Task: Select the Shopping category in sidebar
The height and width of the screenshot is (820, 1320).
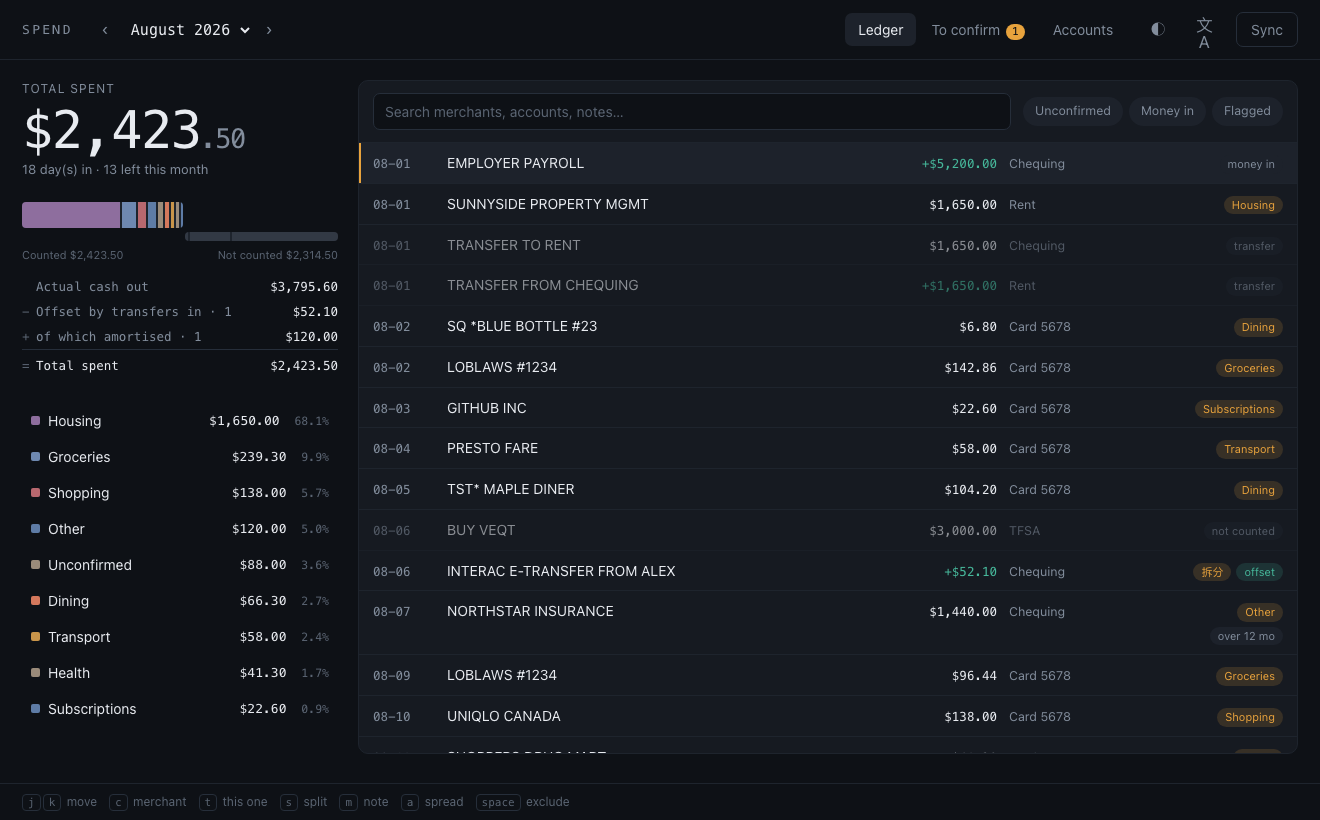Action: coord(180,493)
